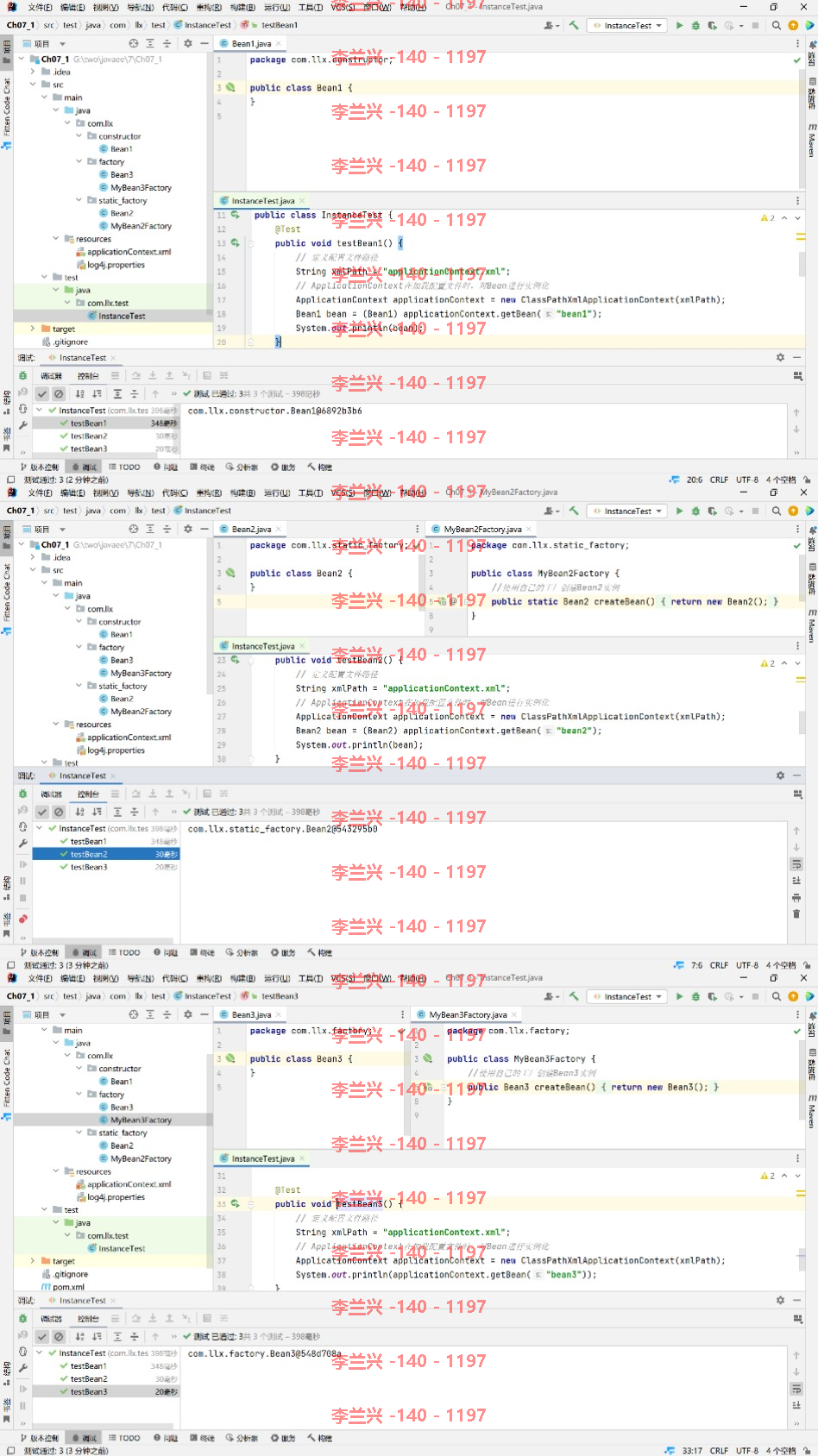Toggle show passed tests in bottom debug panel
Viewport: 818px width, 1456px height.
(x=41, y=1336)
